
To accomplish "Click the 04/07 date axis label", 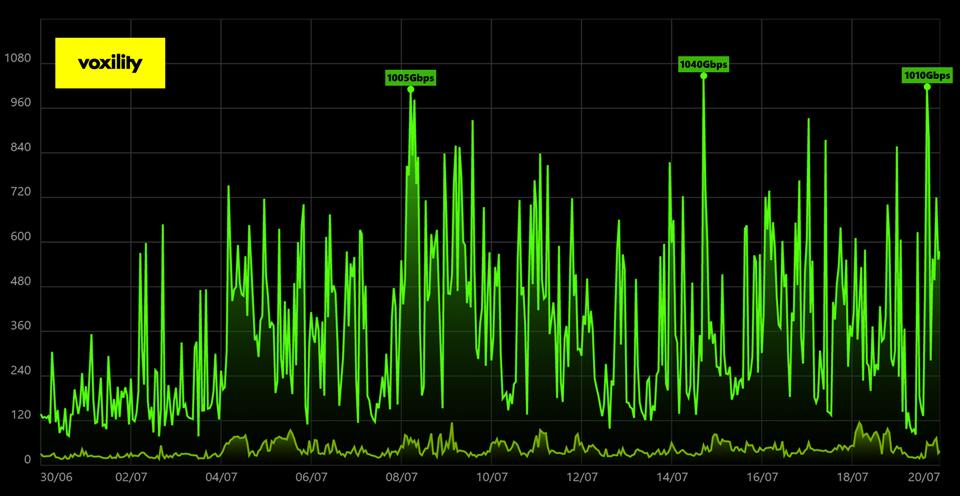I will click(221, 476).
